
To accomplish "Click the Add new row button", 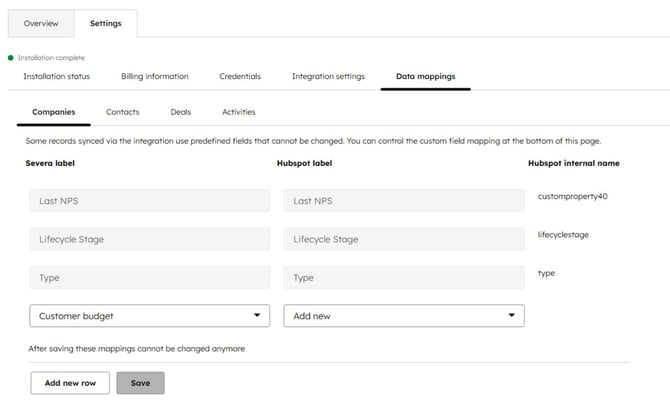I will point(70,383).
